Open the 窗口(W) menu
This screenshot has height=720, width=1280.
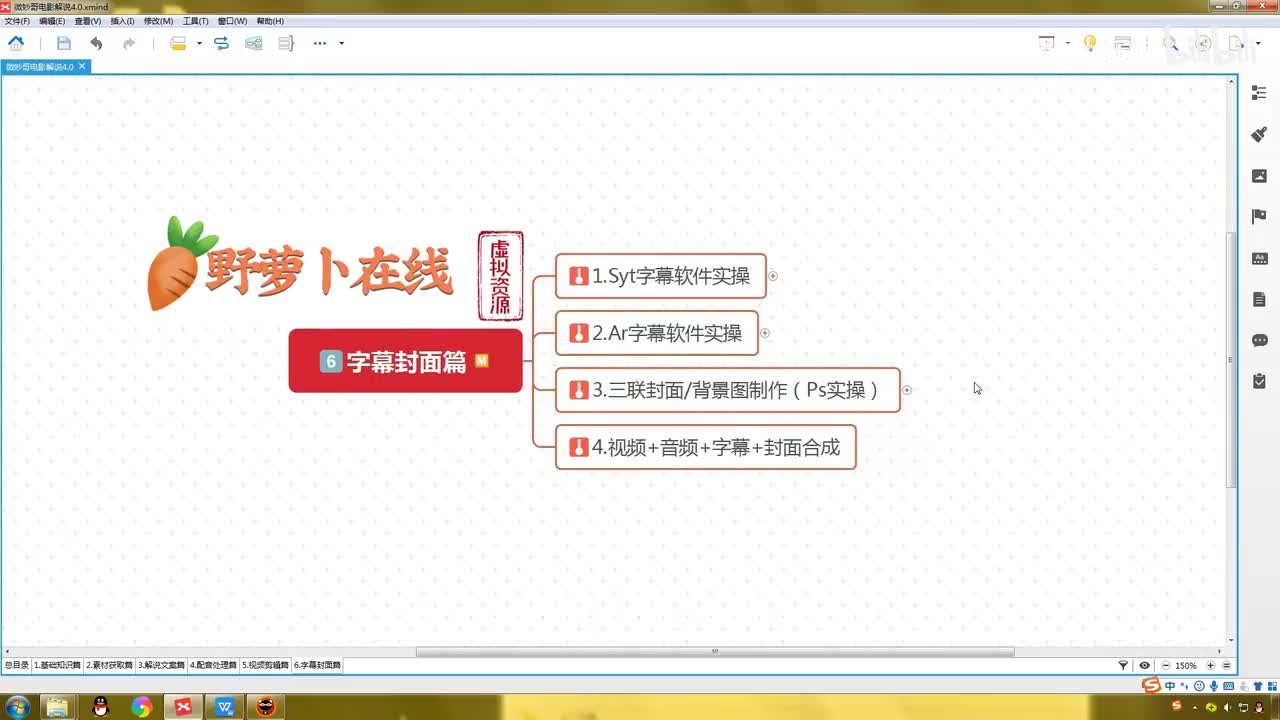232,21
